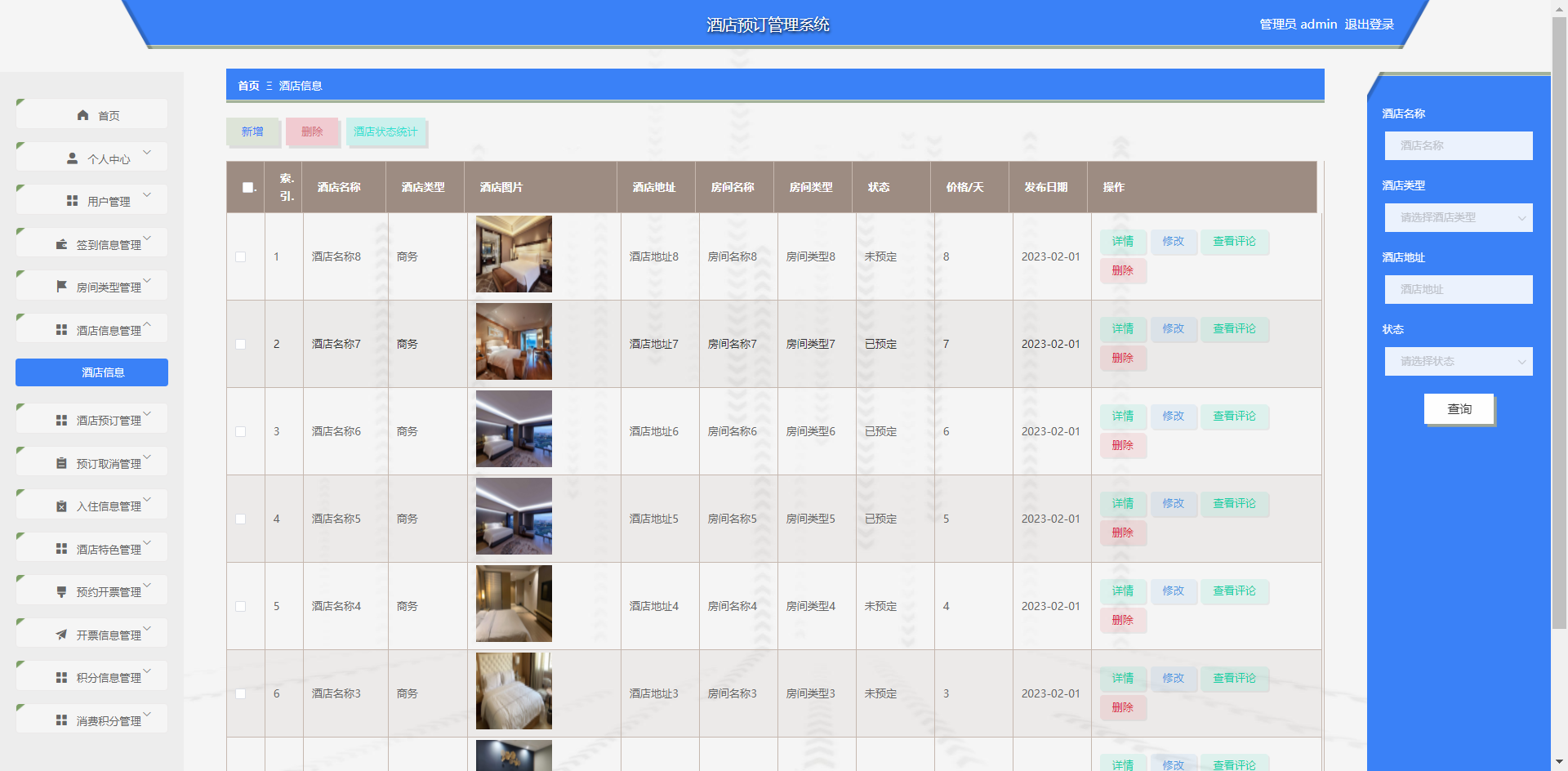Open 酒店特色管理 menu item
Screen dimensions: 1568x771
coord(91,549)
